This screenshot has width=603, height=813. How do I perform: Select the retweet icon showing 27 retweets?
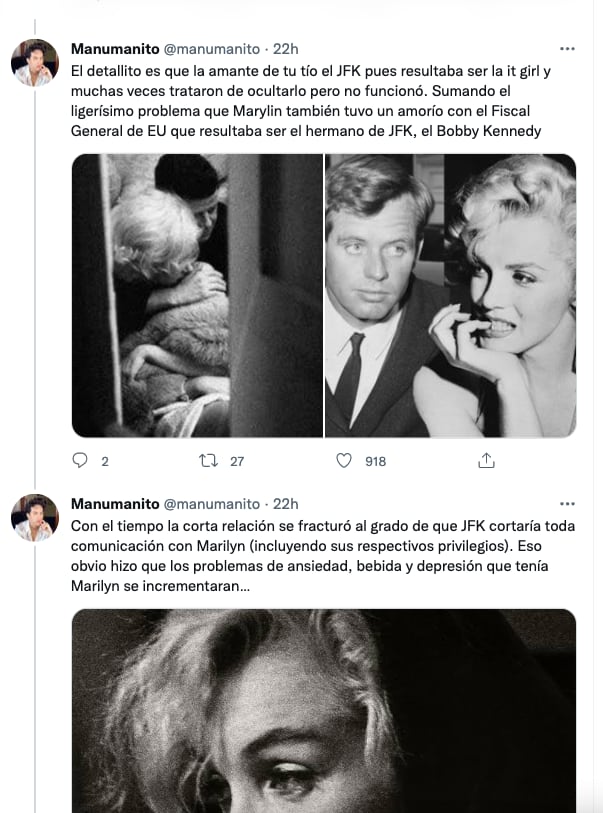pyautogui.click(x=209, y=460)
